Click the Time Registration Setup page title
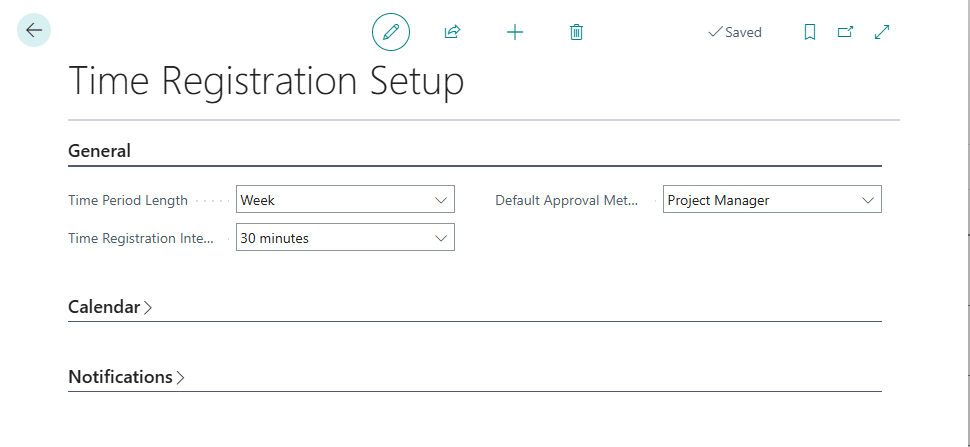 coord(266,81)
